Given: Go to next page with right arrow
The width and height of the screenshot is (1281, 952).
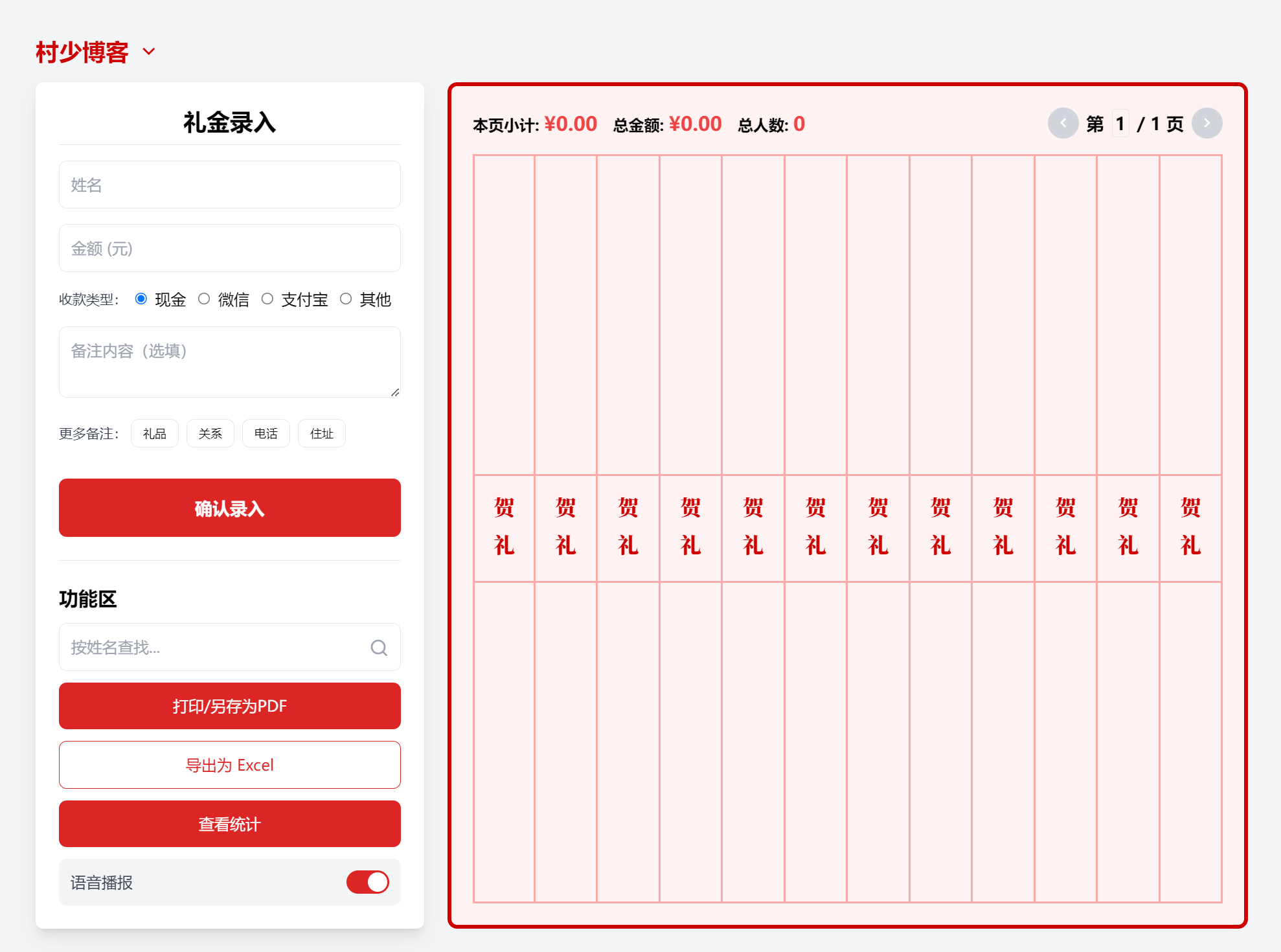Looking at the screenshot, I should [1207, 123].
